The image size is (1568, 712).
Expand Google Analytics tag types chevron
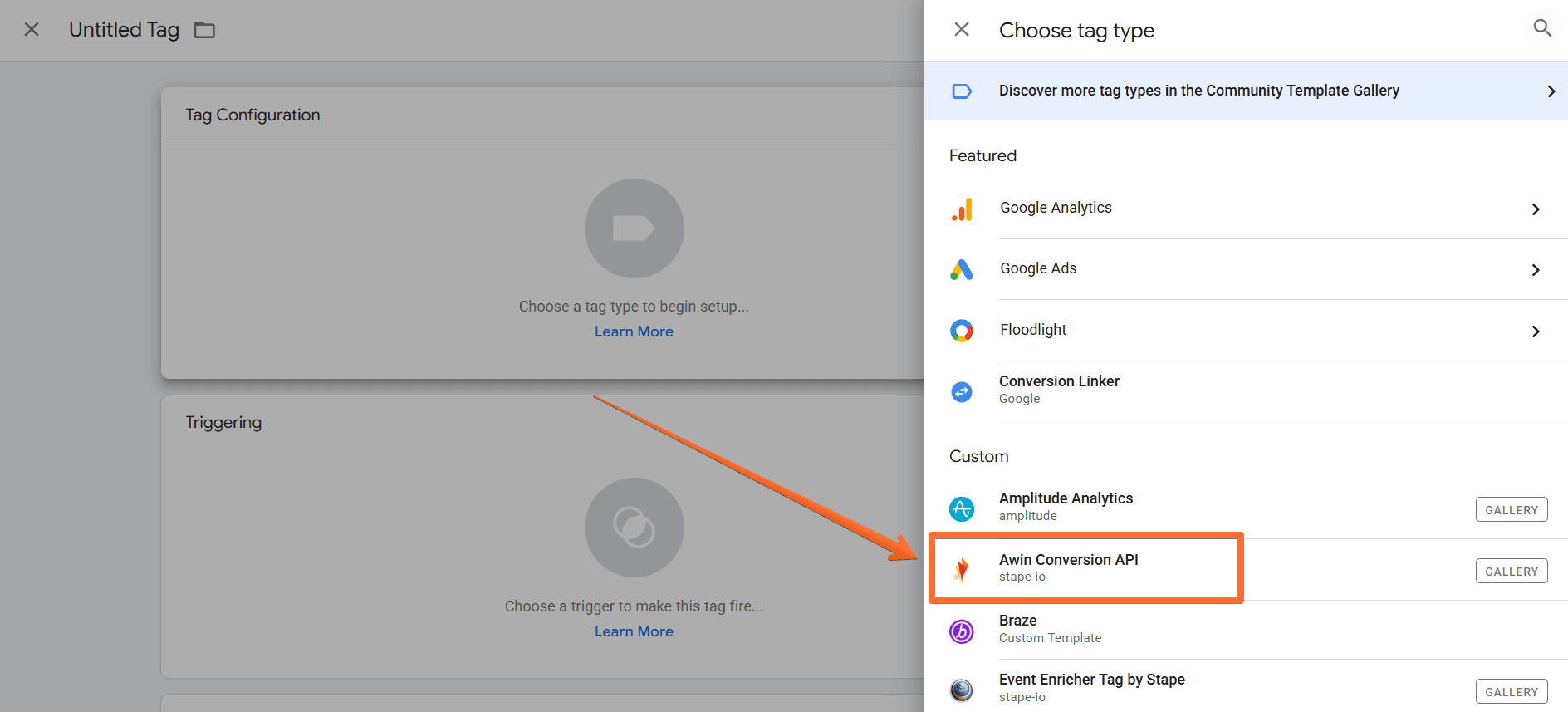point(1535,209)
